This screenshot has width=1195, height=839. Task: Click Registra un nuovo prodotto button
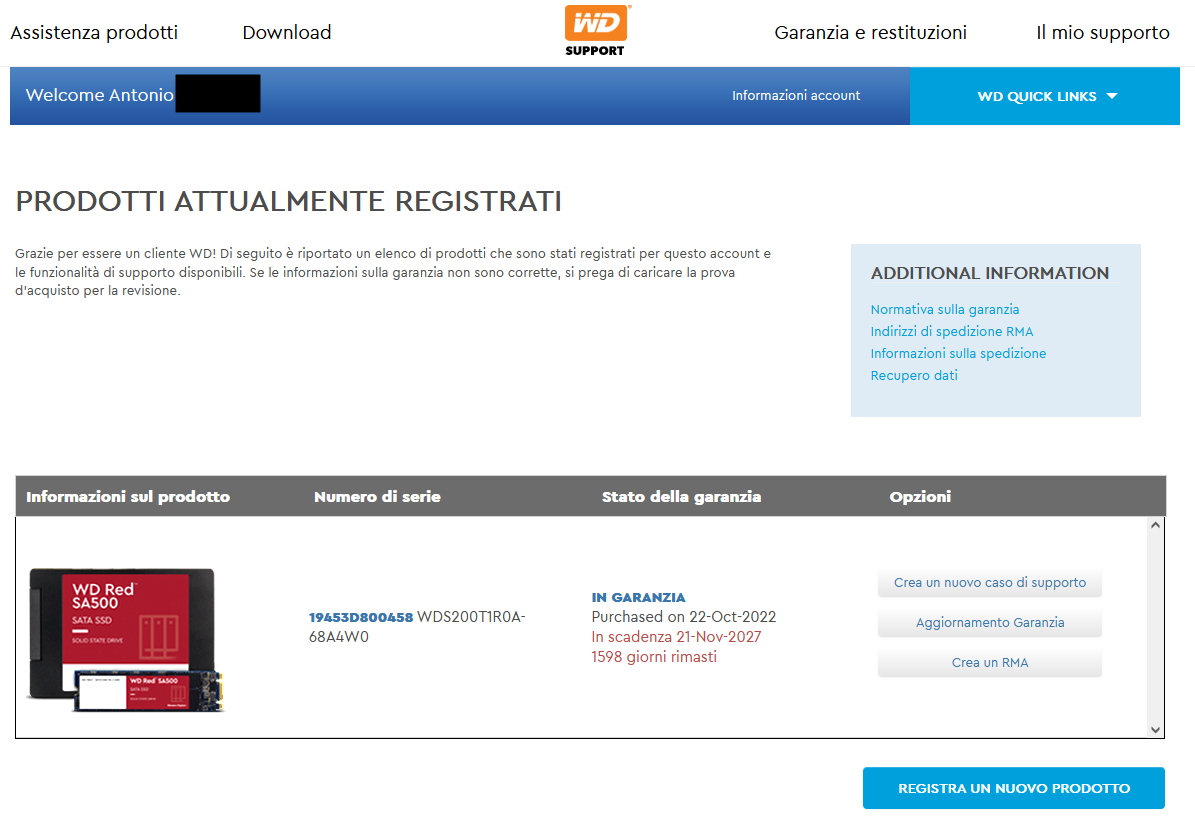pyautogui.click(x=1014, y=788)
